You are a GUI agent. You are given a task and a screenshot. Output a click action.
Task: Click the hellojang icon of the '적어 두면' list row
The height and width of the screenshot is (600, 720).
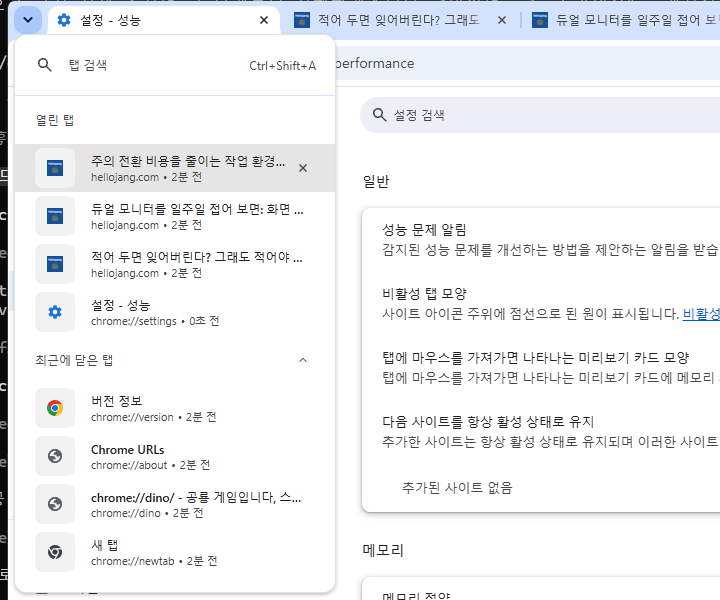point(55,264)
